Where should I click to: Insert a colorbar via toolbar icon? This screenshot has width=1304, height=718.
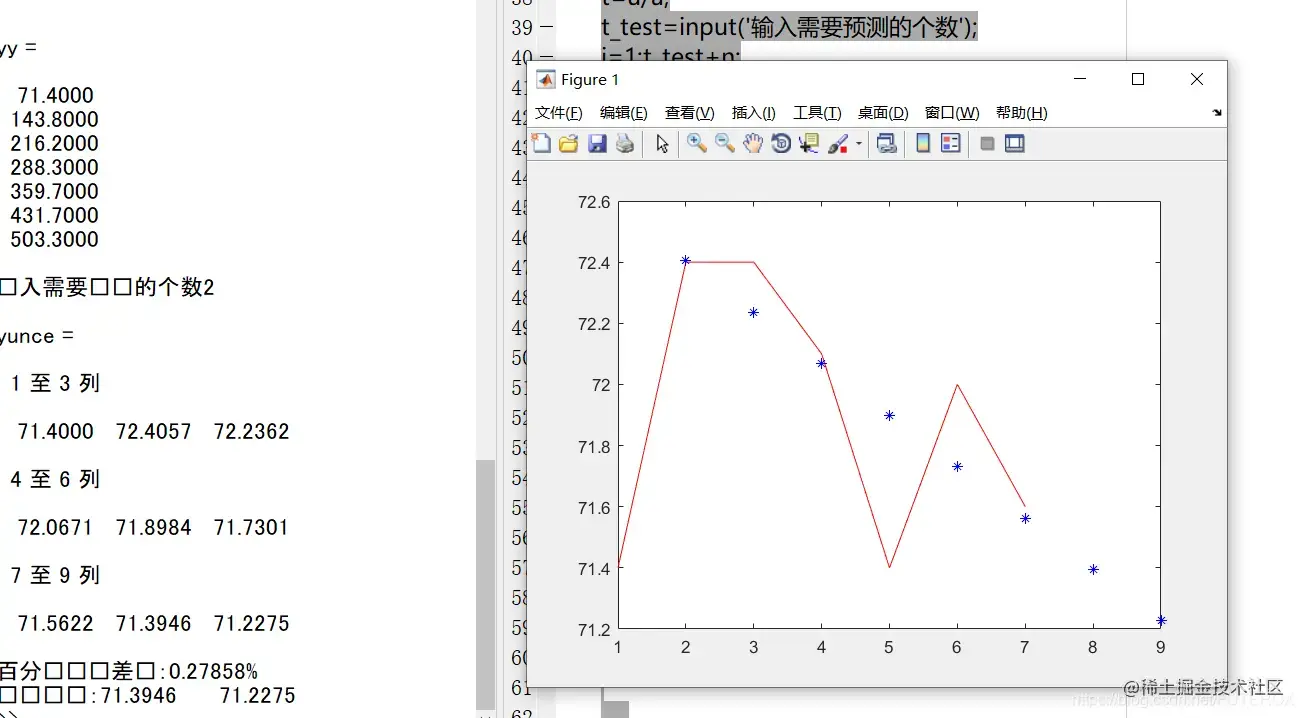923,144
